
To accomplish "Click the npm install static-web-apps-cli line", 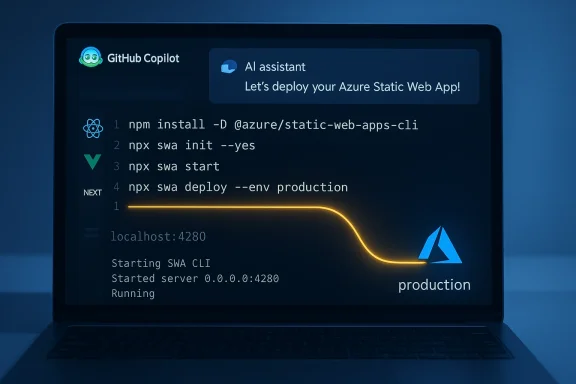I will click(x=273, y=125).
